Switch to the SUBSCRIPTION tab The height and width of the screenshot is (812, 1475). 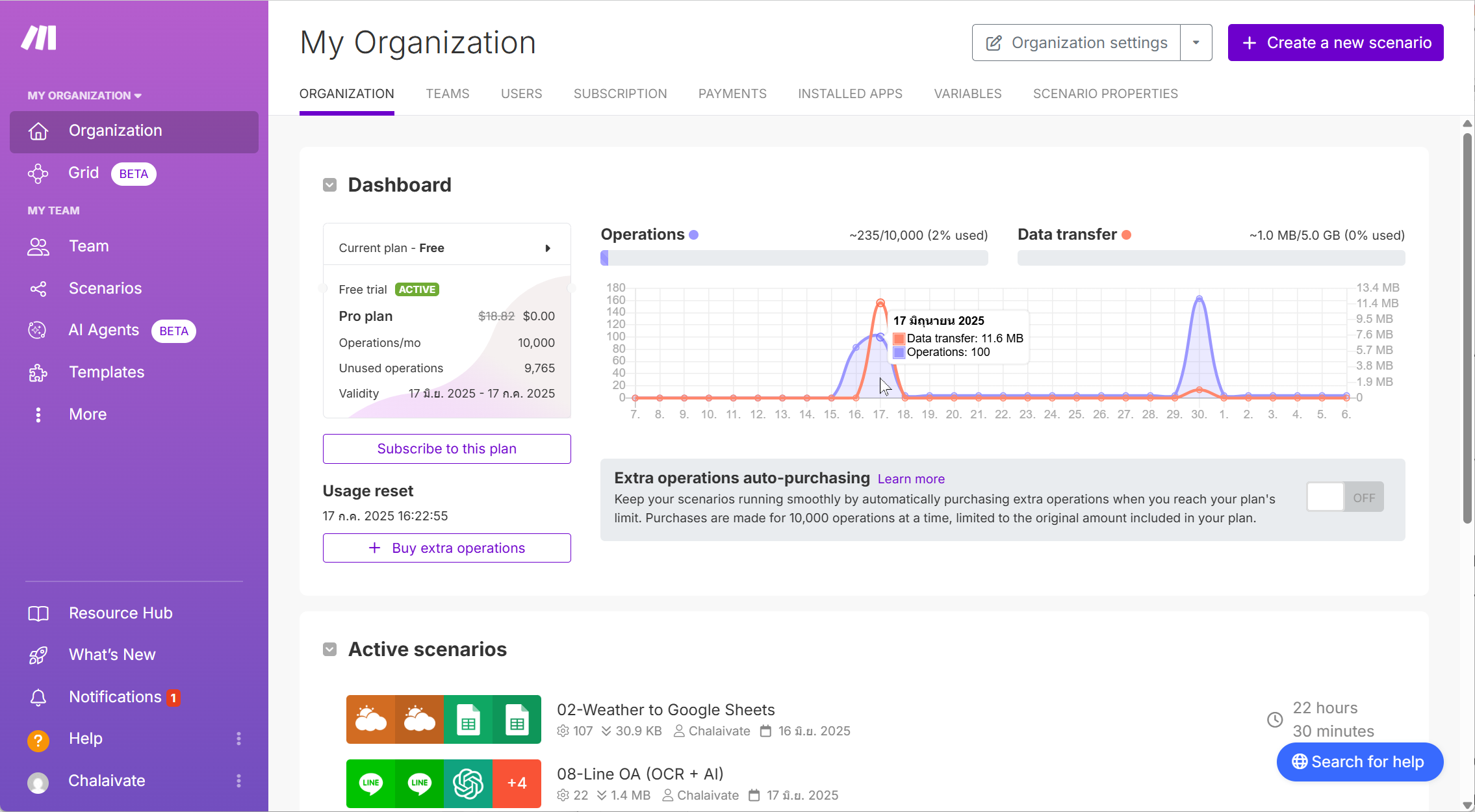tap(620, 94)
